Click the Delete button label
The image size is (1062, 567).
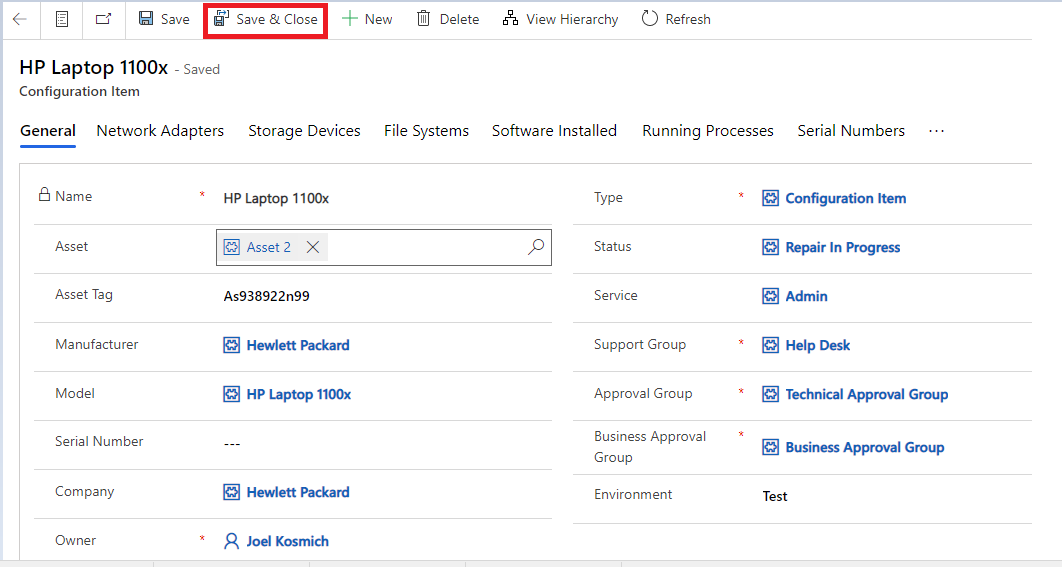459,20
